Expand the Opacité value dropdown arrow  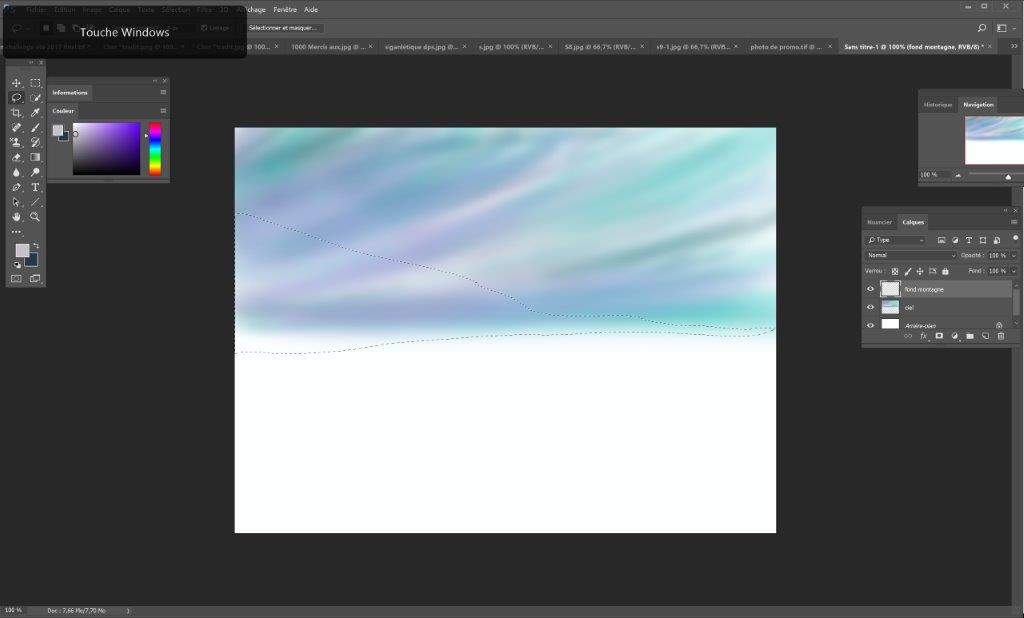pyautogui.click(x=1014, y=255)
